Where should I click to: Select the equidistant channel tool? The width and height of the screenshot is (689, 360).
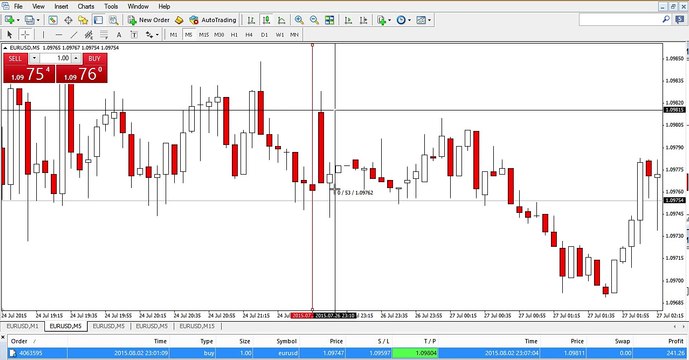(89, 34)
